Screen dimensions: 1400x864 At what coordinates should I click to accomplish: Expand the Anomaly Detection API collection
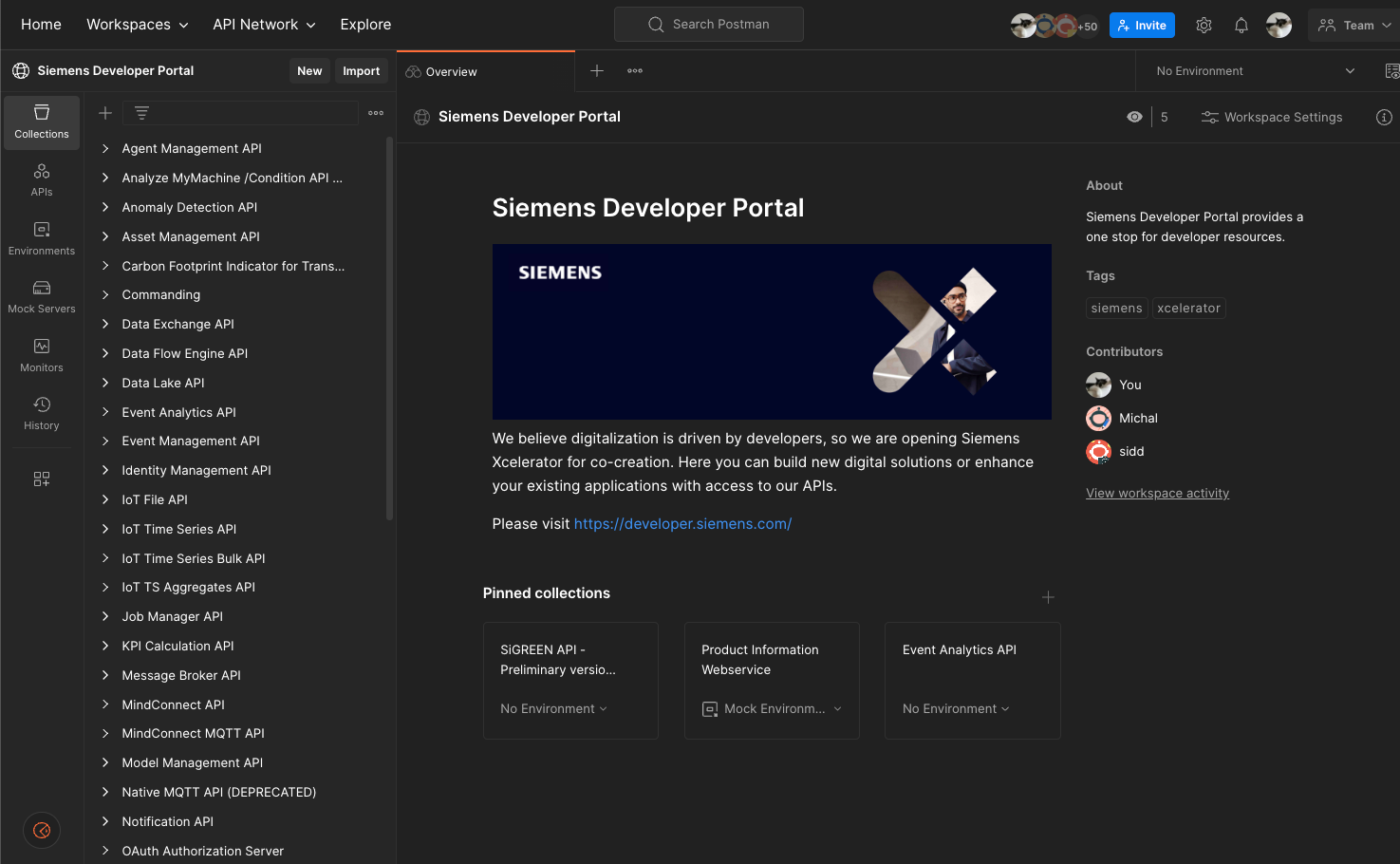click(x=105, y=207)
